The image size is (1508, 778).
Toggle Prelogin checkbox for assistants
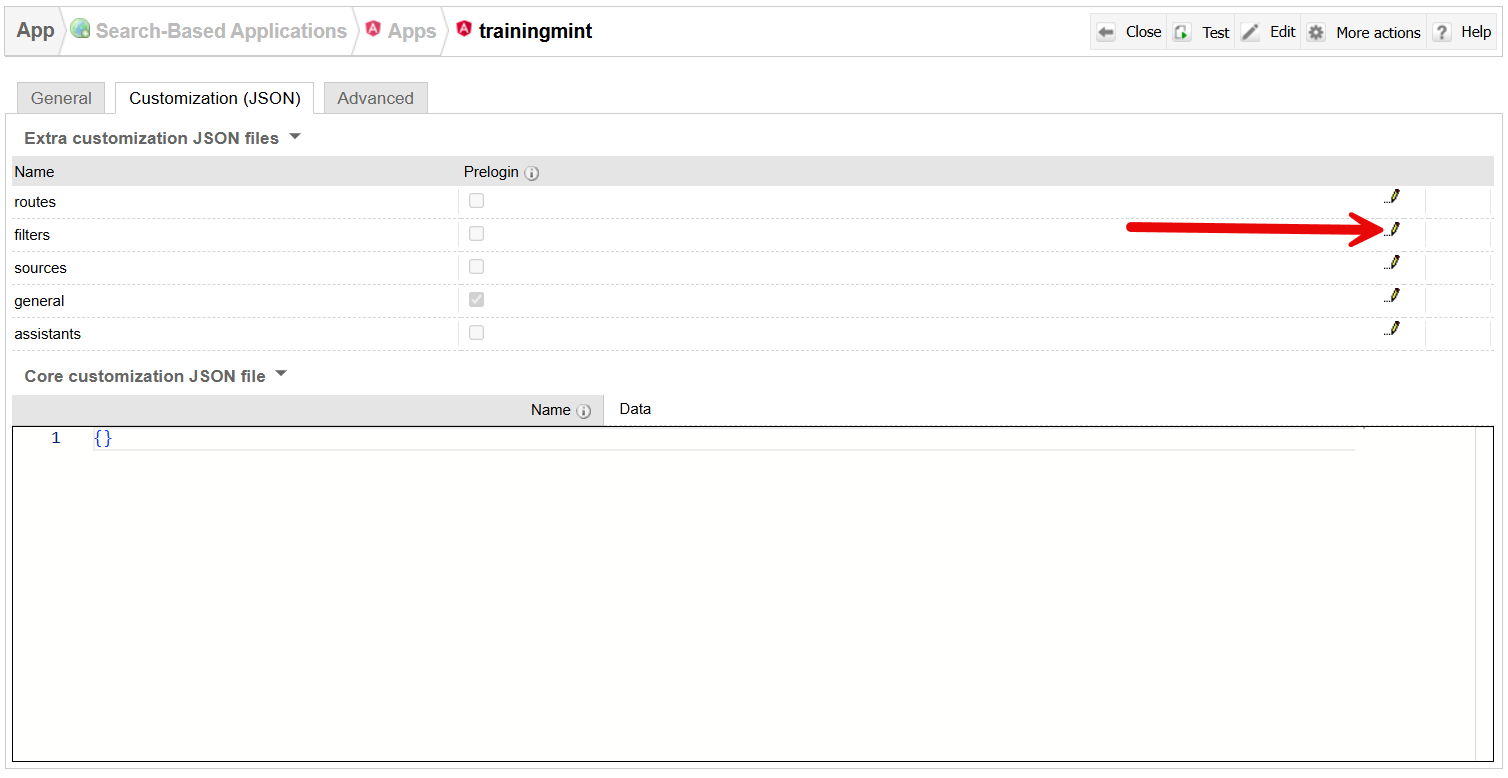pos(477,333)
